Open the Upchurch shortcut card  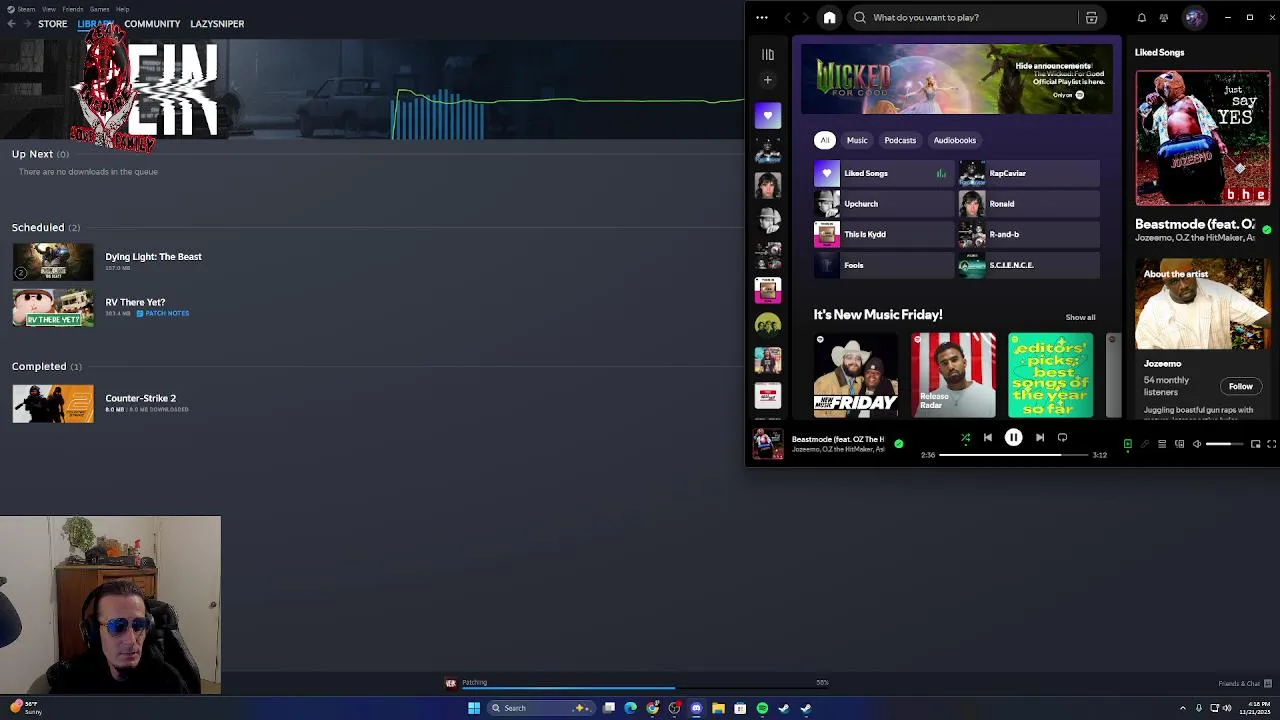click(883, 204)
